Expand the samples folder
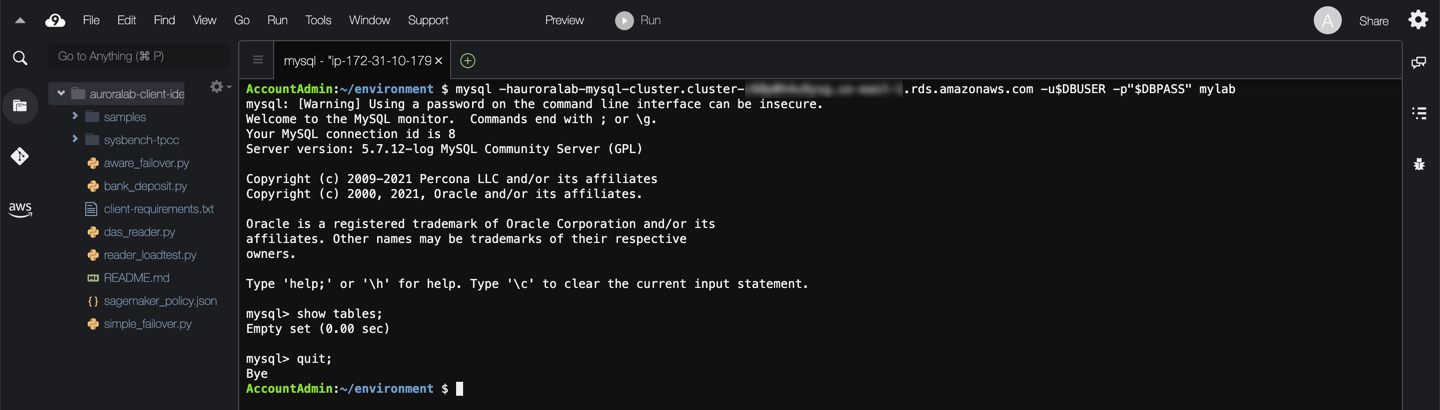 [75, 117]
